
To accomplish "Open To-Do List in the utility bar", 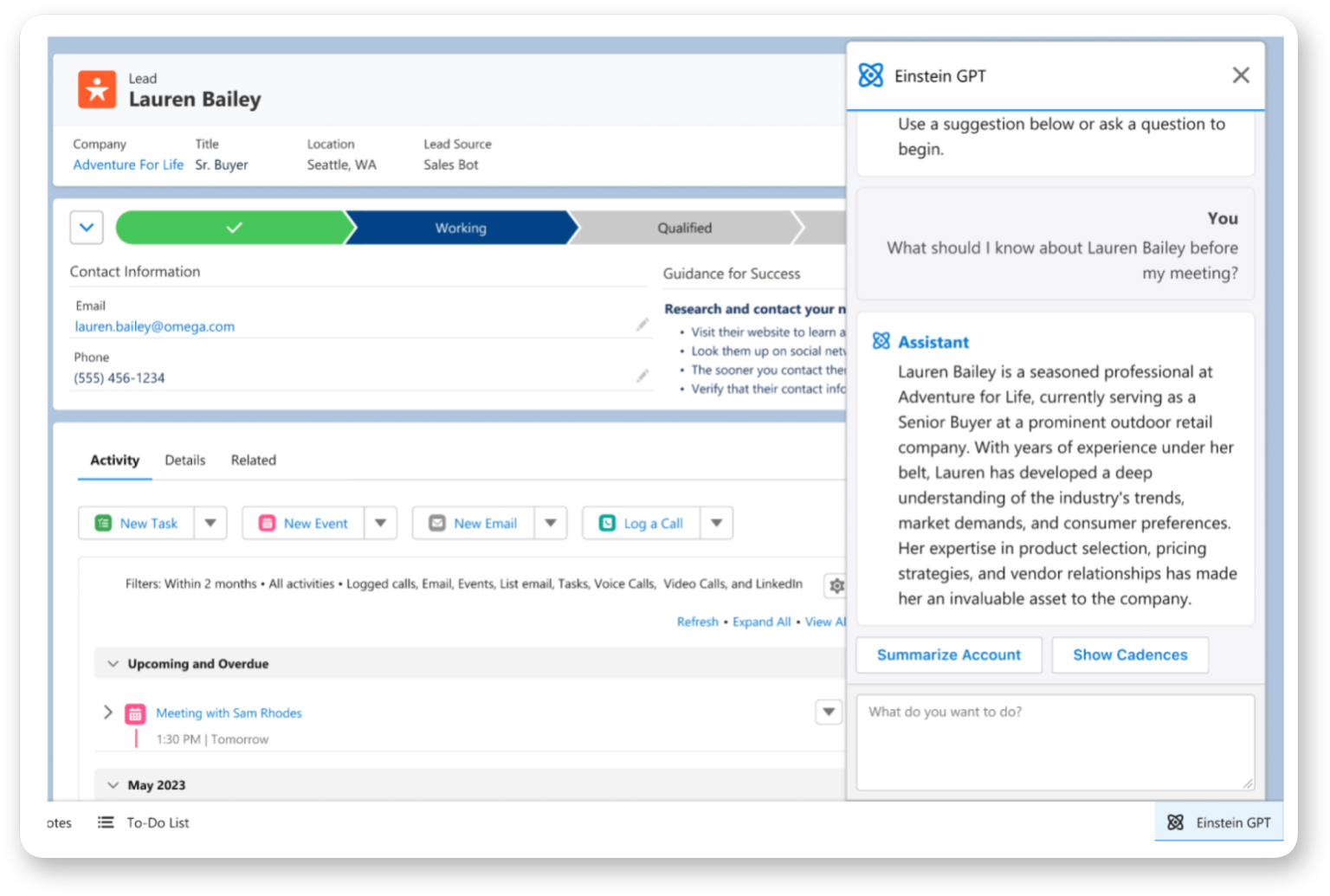I will [x=144, y=822].
